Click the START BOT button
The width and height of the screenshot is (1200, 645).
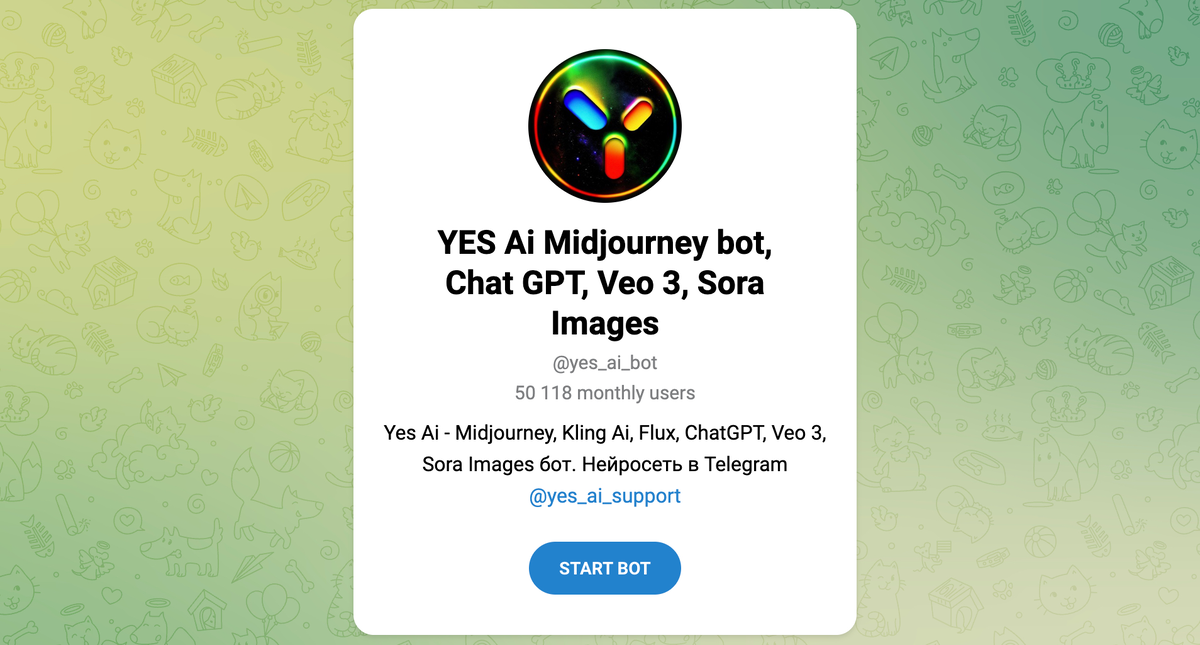[605, 568]
